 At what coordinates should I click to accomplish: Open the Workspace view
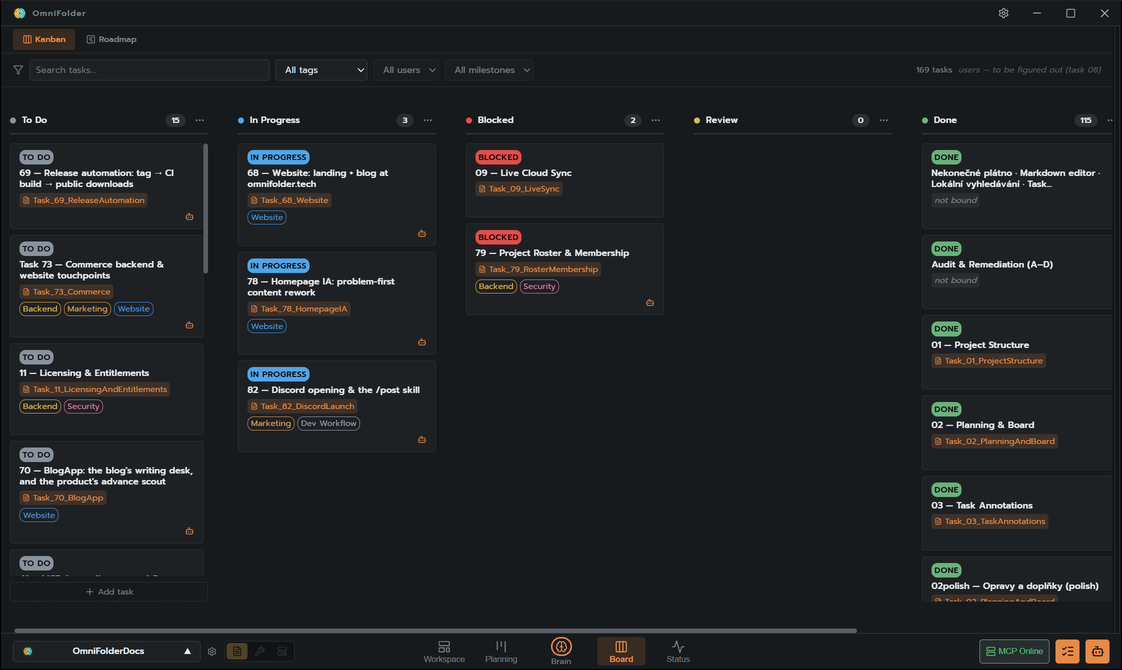tap(444, 651)
